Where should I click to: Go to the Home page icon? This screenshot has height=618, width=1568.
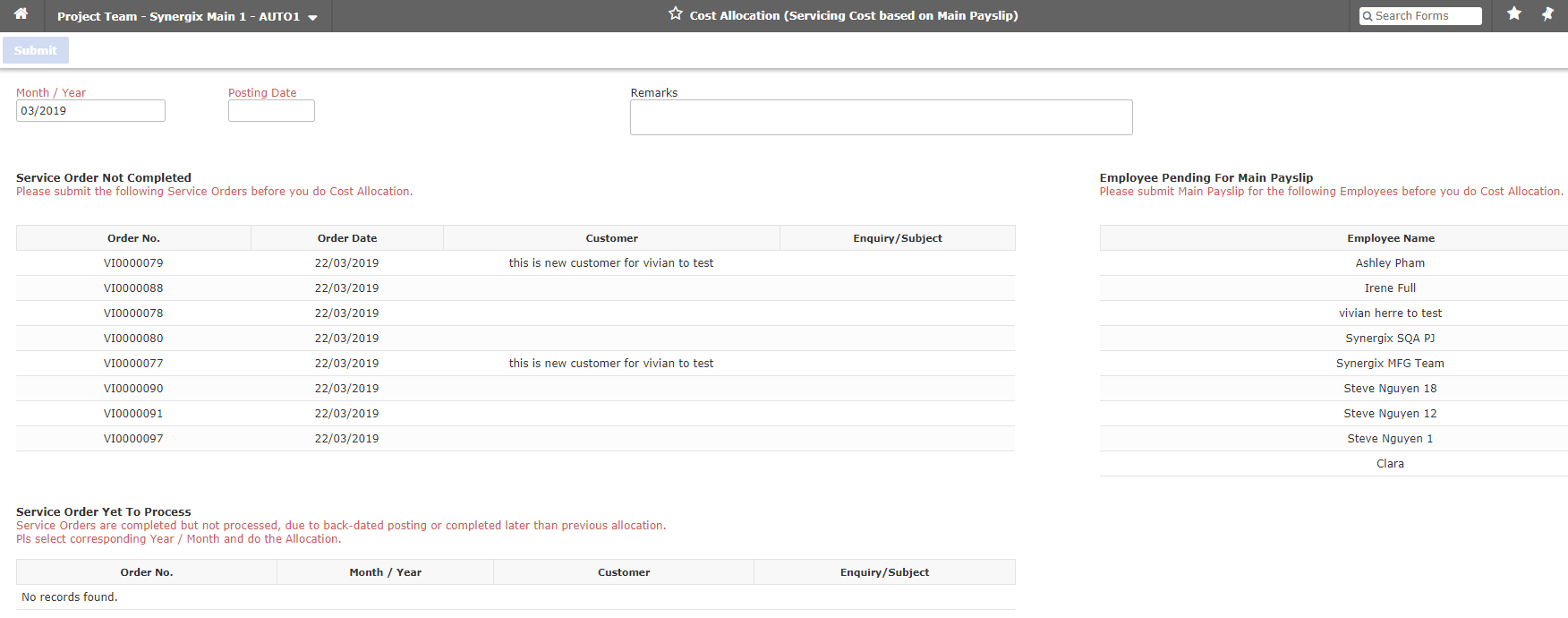(21, 14)
